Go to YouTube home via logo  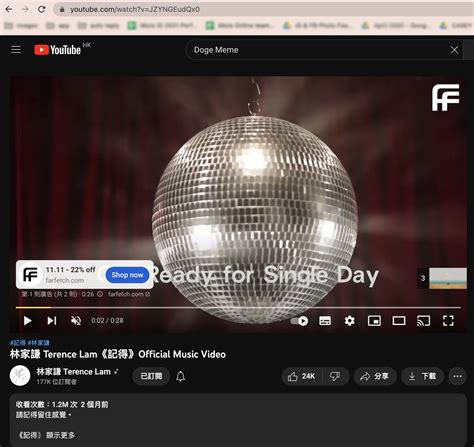58,50
